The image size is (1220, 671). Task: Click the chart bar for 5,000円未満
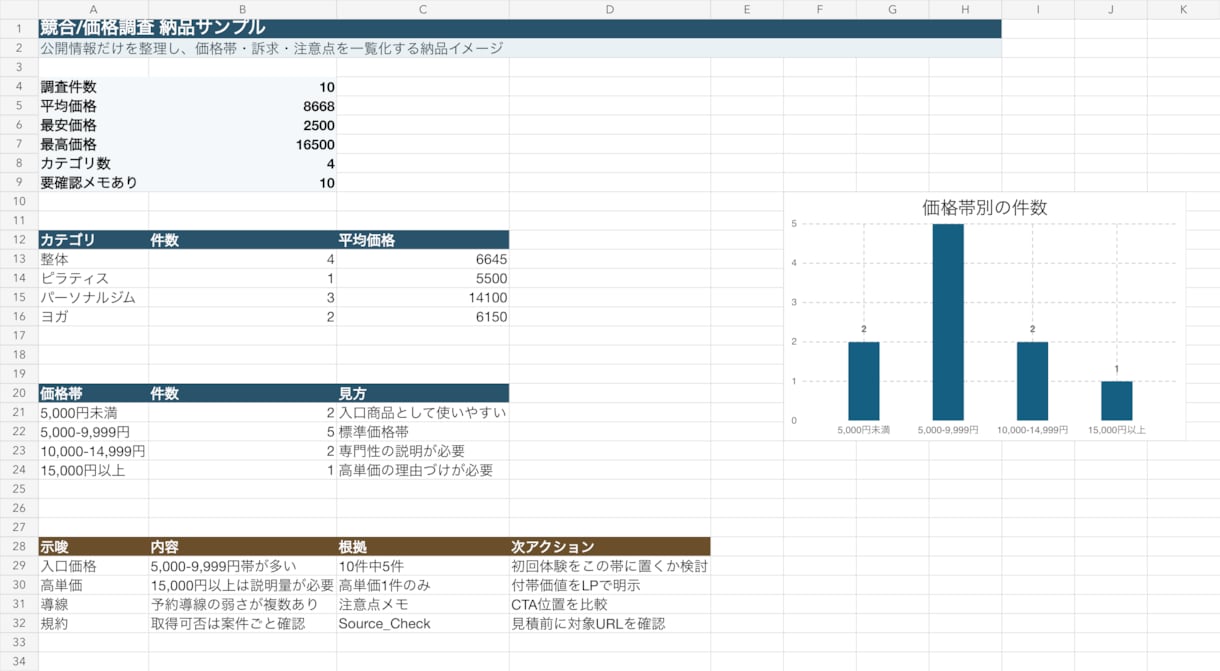click(x=864, y=381)
